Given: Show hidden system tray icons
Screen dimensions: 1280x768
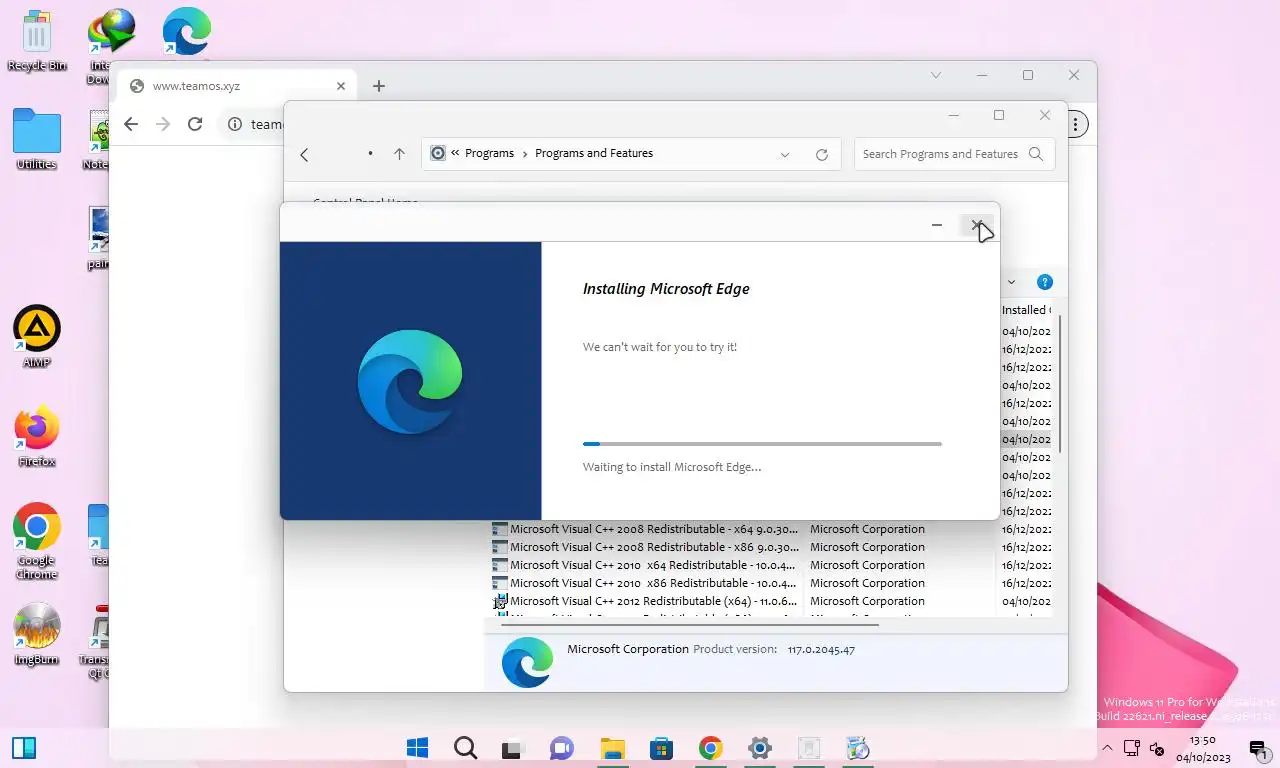Looking at the screenshot, I should coord(1107,748).
